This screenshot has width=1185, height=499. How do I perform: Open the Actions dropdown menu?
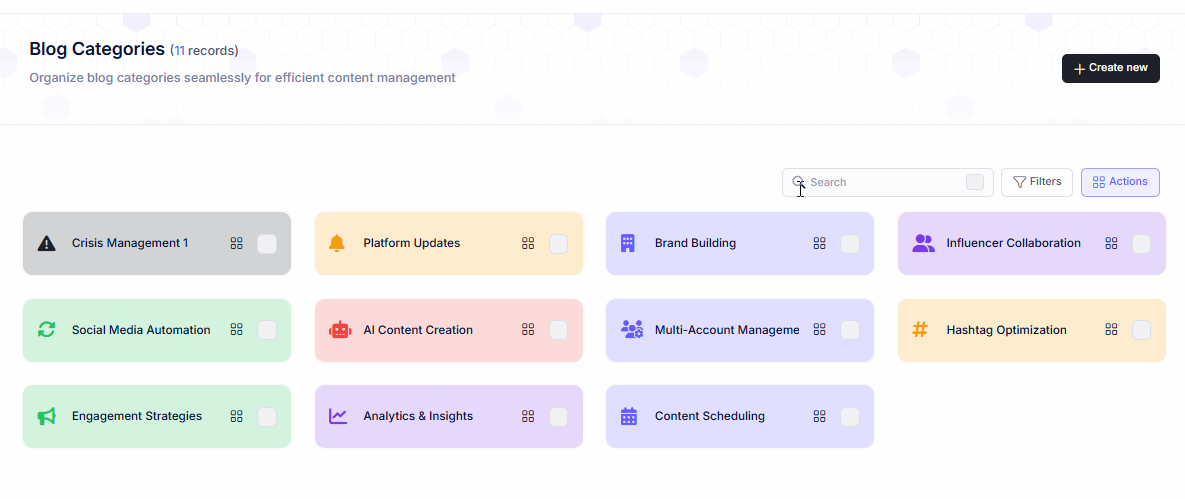tap(1120, 182)
